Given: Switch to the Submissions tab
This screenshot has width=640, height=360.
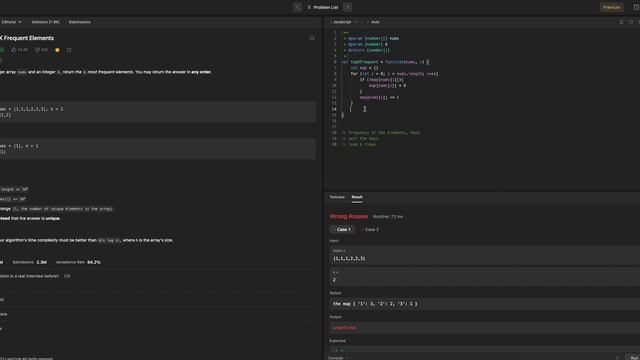Looking at the screenshot, I should coord(80,22).
